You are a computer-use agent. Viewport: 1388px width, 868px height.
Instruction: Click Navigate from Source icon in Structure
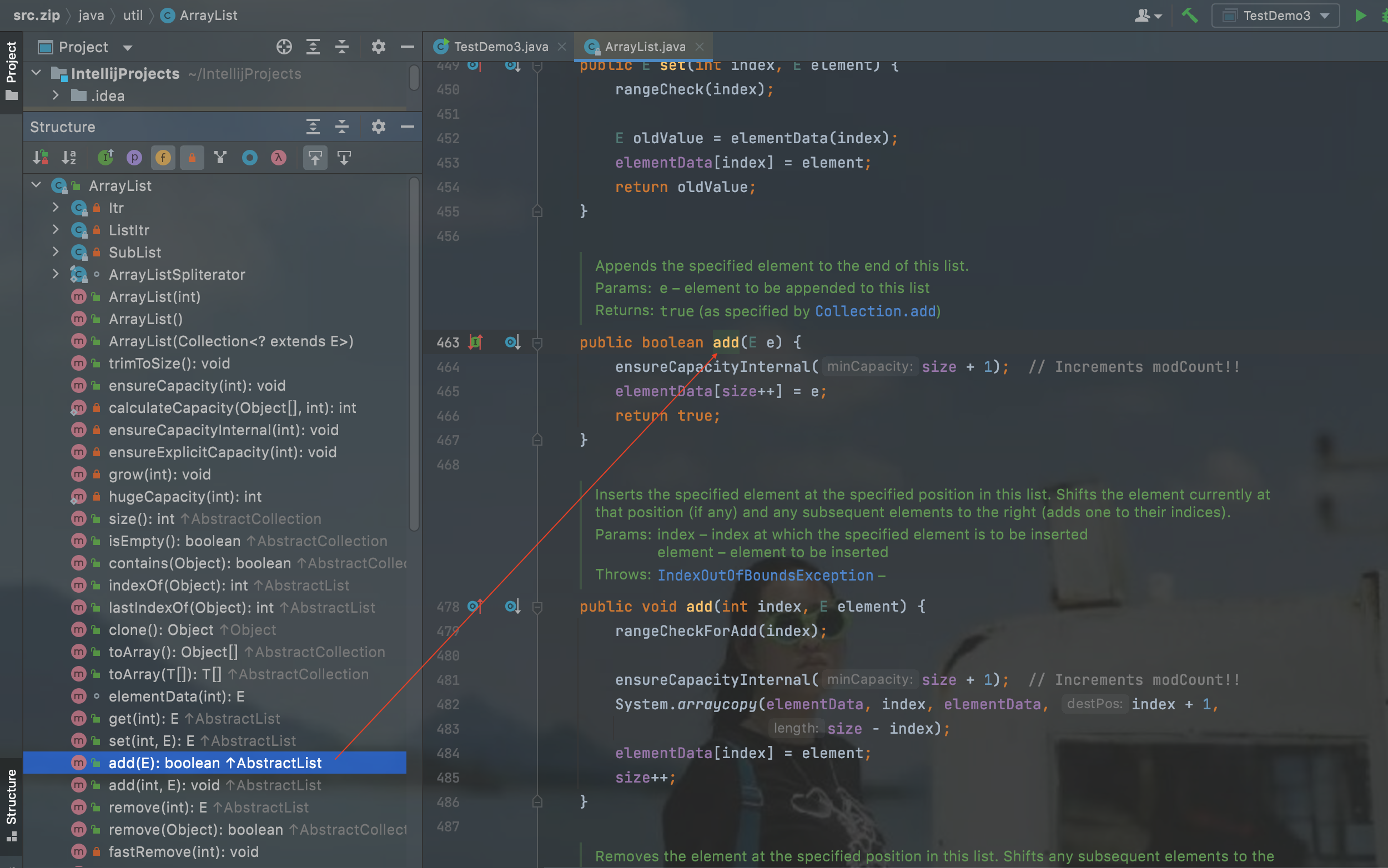pyautogui.click(x=344, y=157)
